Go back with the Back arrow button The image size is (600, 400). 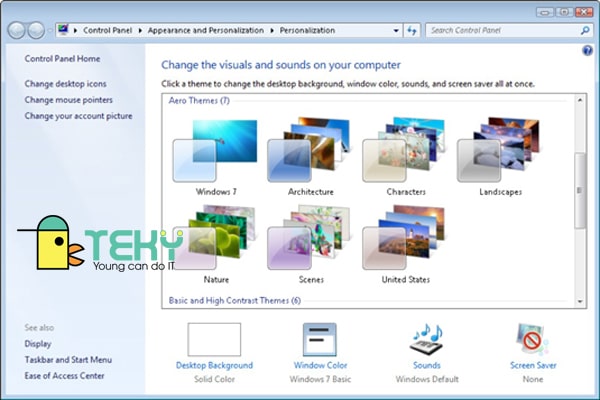click(x=16, y=30)
